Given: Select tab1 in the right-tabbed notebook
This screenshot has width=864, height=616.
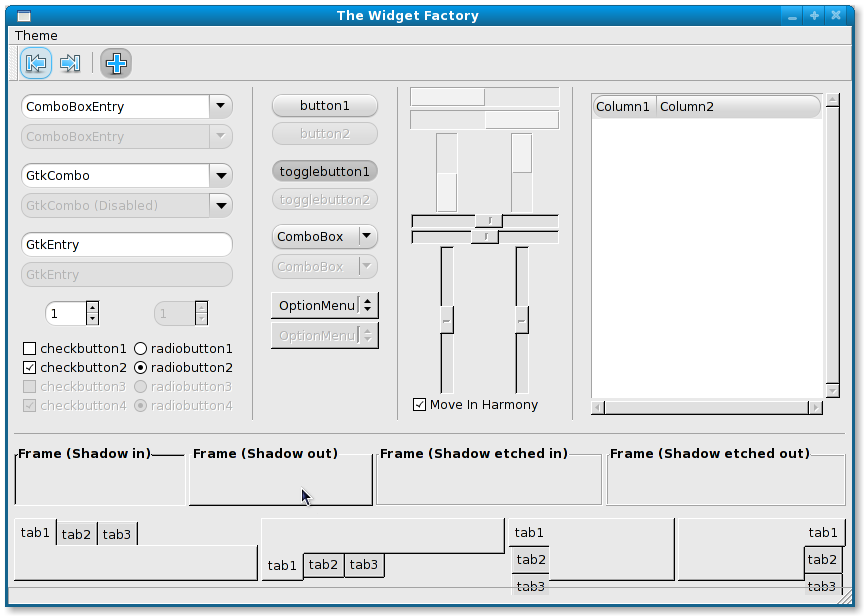Looking at the screenshot, I should (823, 532).
